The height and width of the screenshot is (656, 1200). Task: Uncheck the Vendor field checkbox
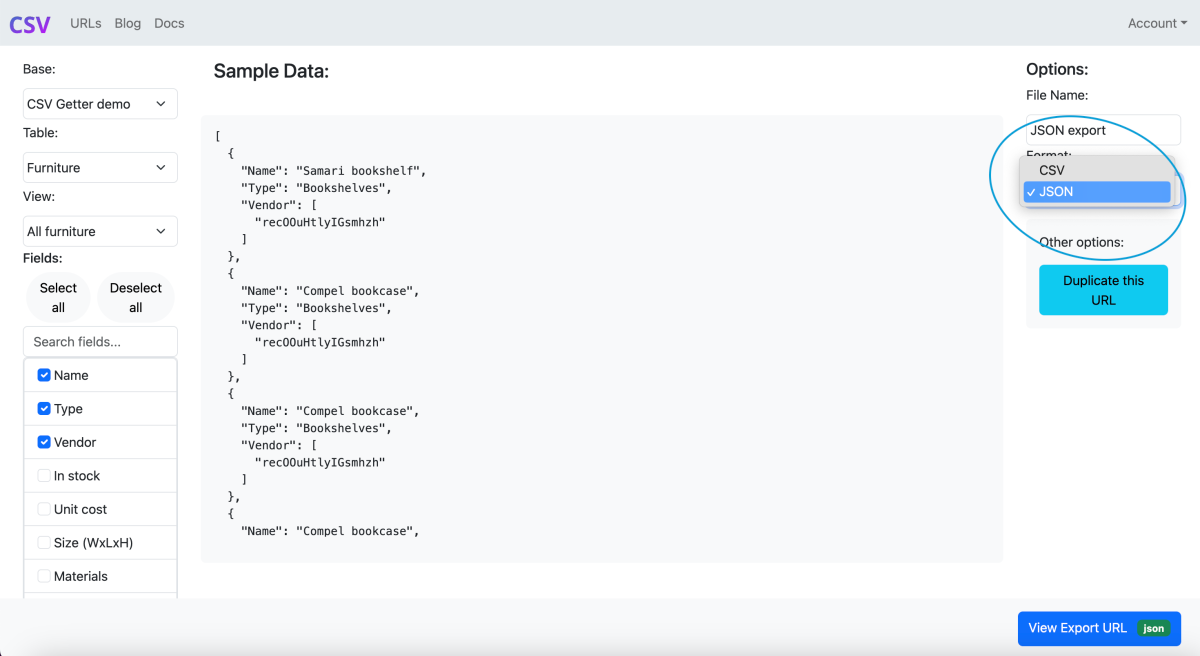tap(43, 441)
